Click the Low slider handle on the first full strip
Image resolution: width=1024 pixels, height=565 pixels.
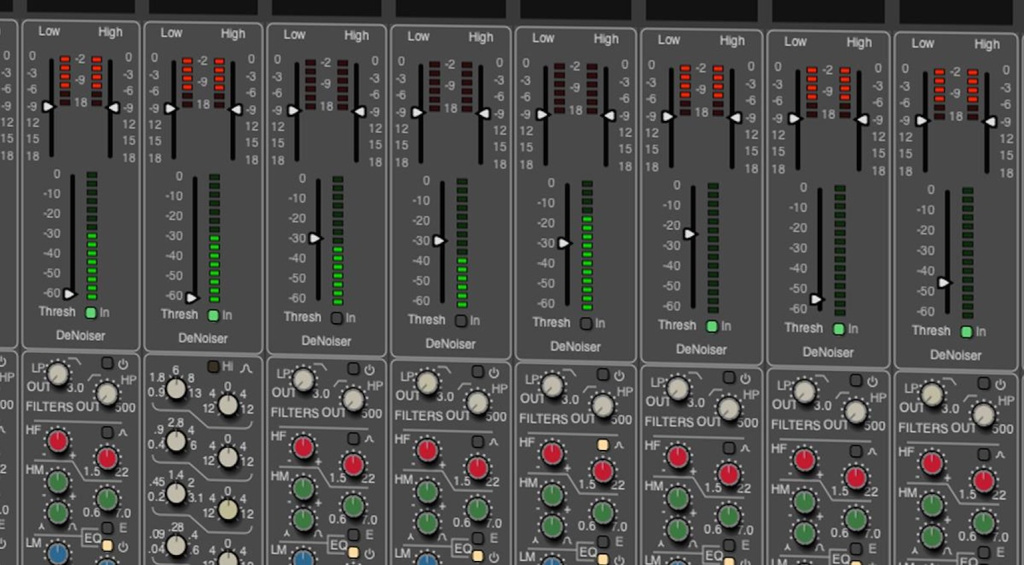[x=49, y=106]
